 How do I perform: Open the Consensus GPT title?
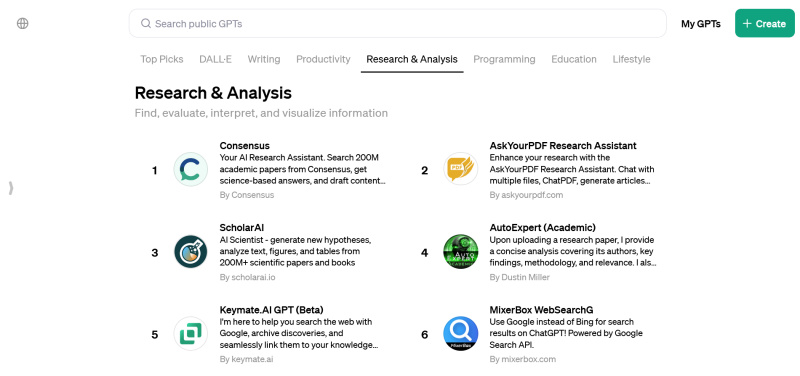coord(244,145)
